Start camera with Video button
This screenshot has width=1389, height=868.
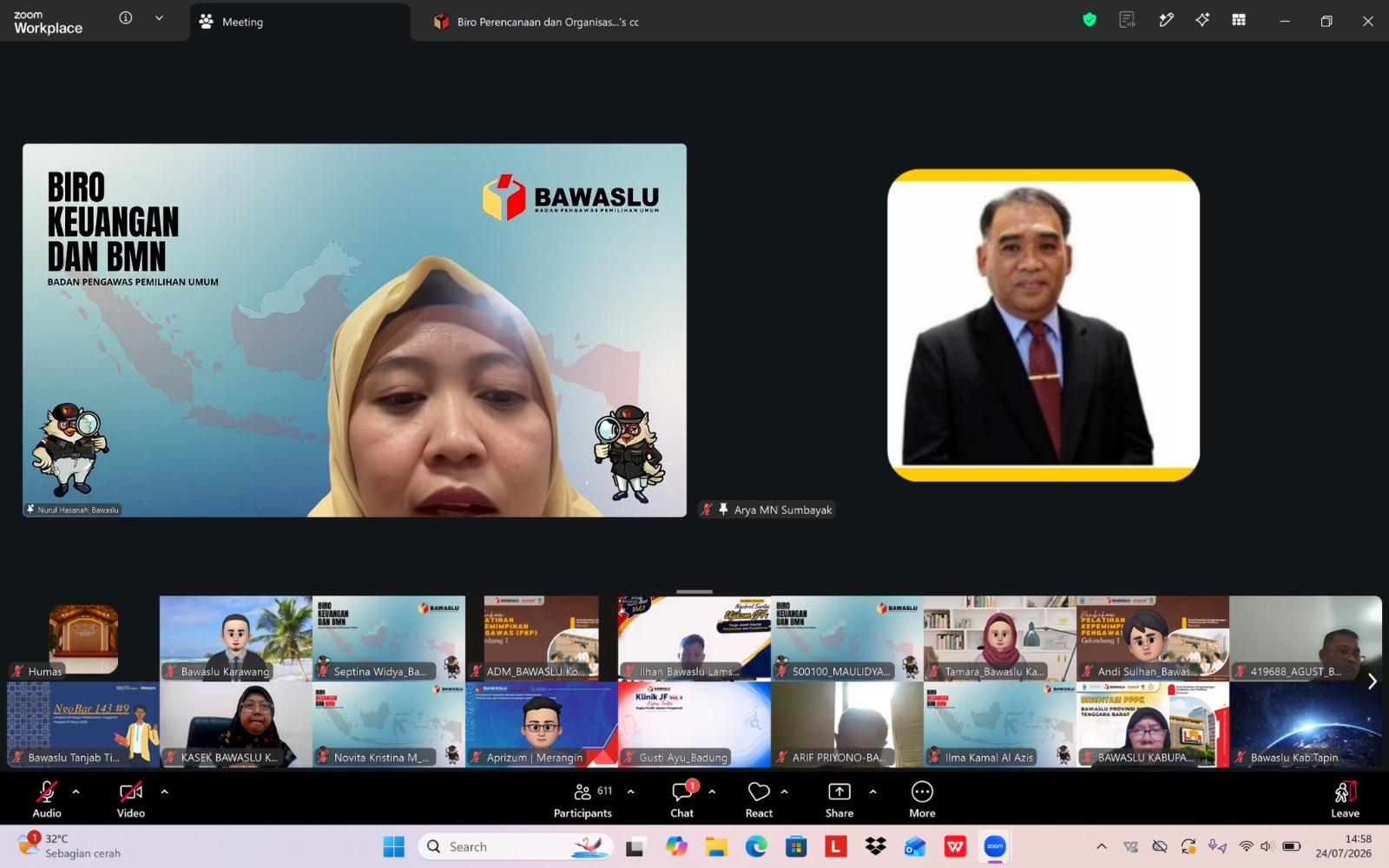click(x=131, y=799)
